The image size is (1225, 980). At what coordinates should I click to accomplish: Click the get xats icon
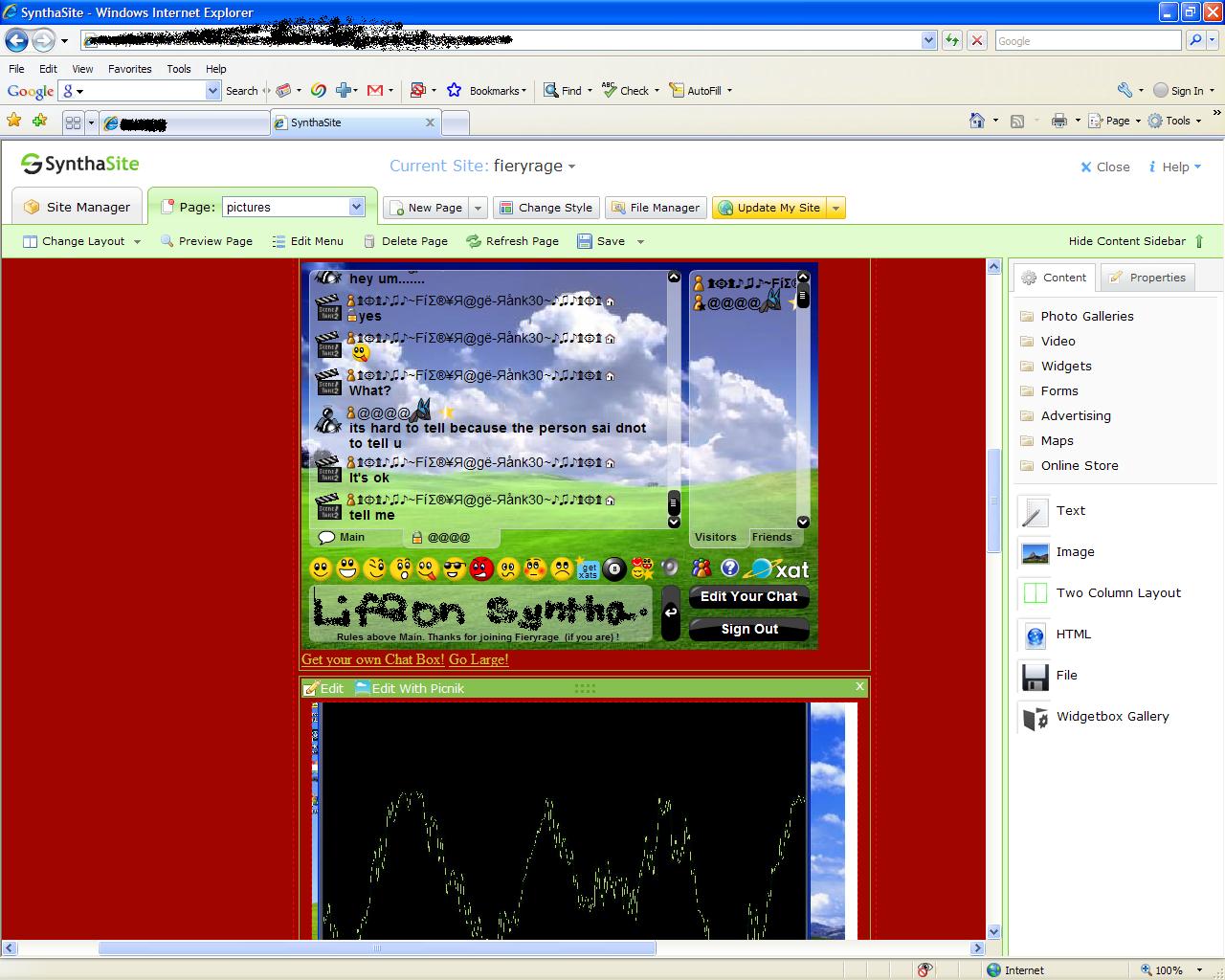(588, 569)
